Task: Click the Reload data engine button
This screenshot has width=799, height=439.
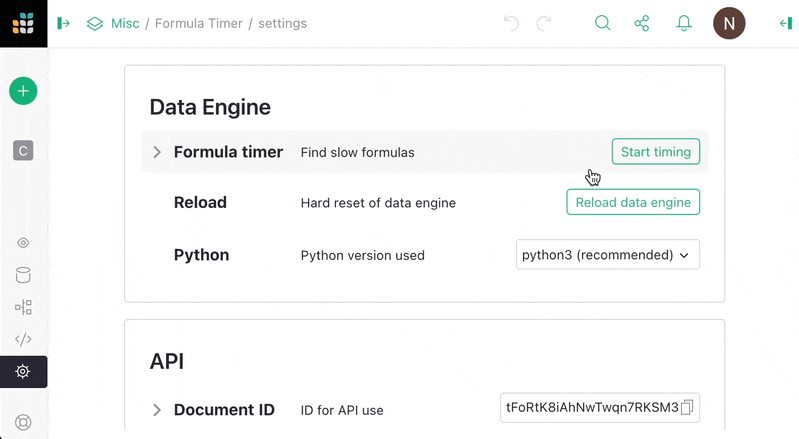Action: click(633, 202)
